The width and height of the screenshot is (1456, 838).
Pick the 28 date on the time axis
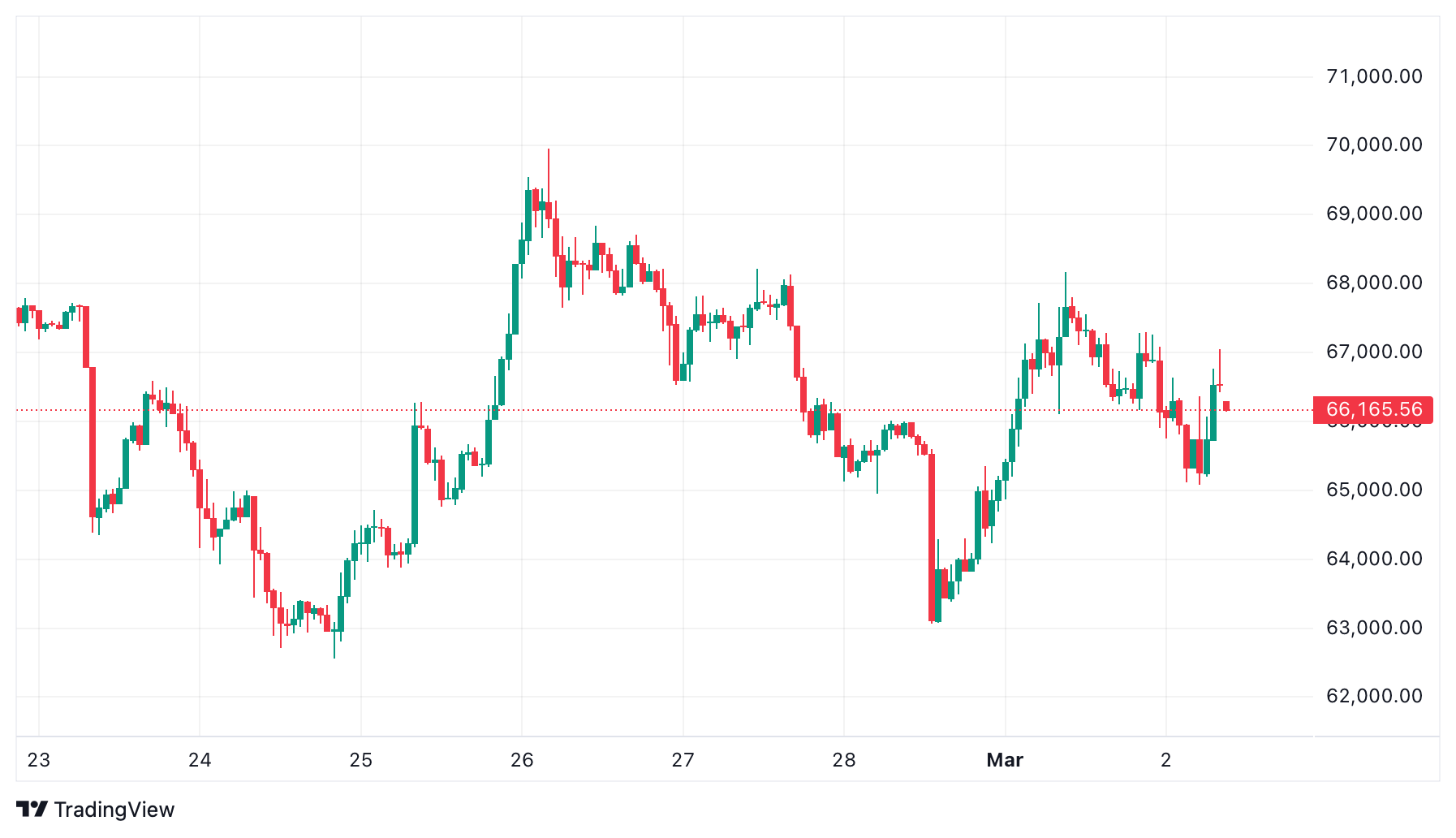click(x=844, y=760)
